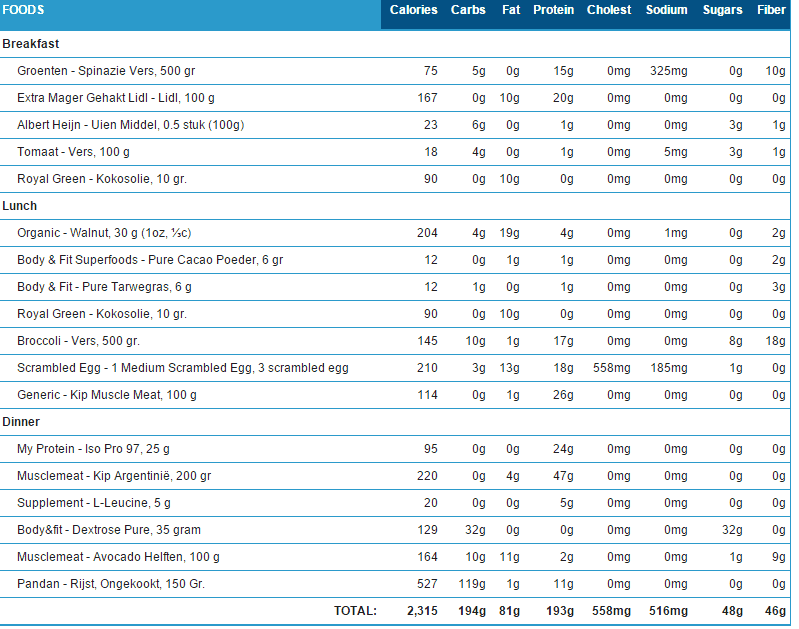Click Generic - Kip Muscle Meat entry
Image resolution: width=799 pixels, height=629 pixels.
[x=107, y=395]
